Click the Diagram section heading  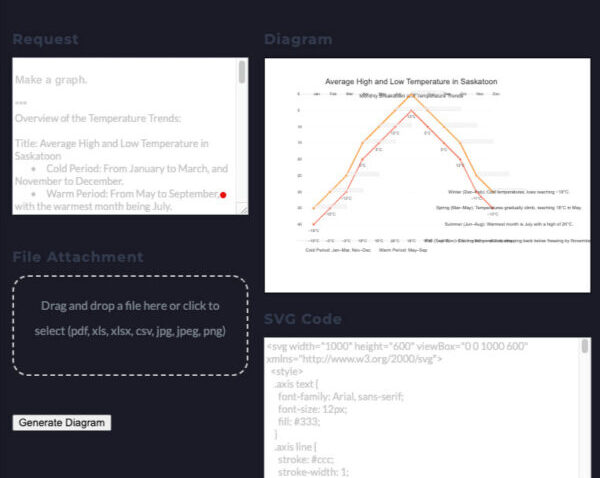(298, 39)
